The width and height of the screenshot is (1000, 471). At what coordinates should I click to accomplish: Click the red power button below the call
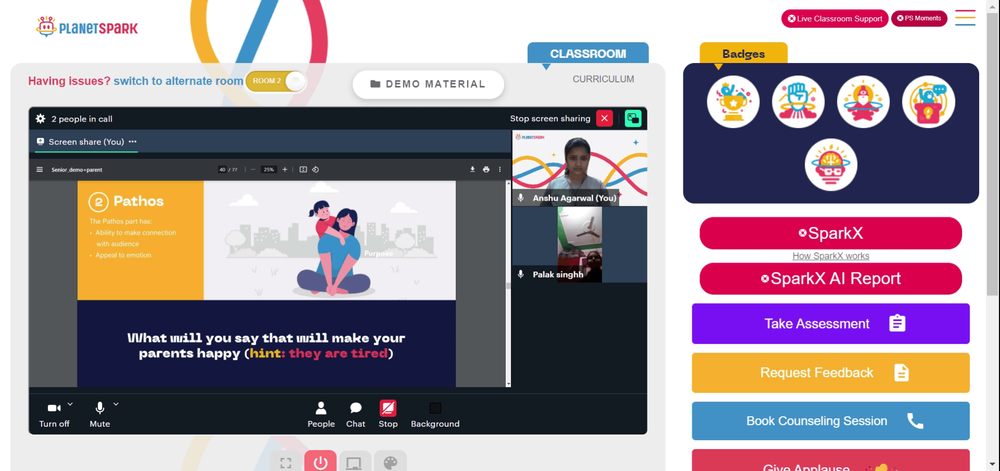pyautogui.click(x=320, y=462)
